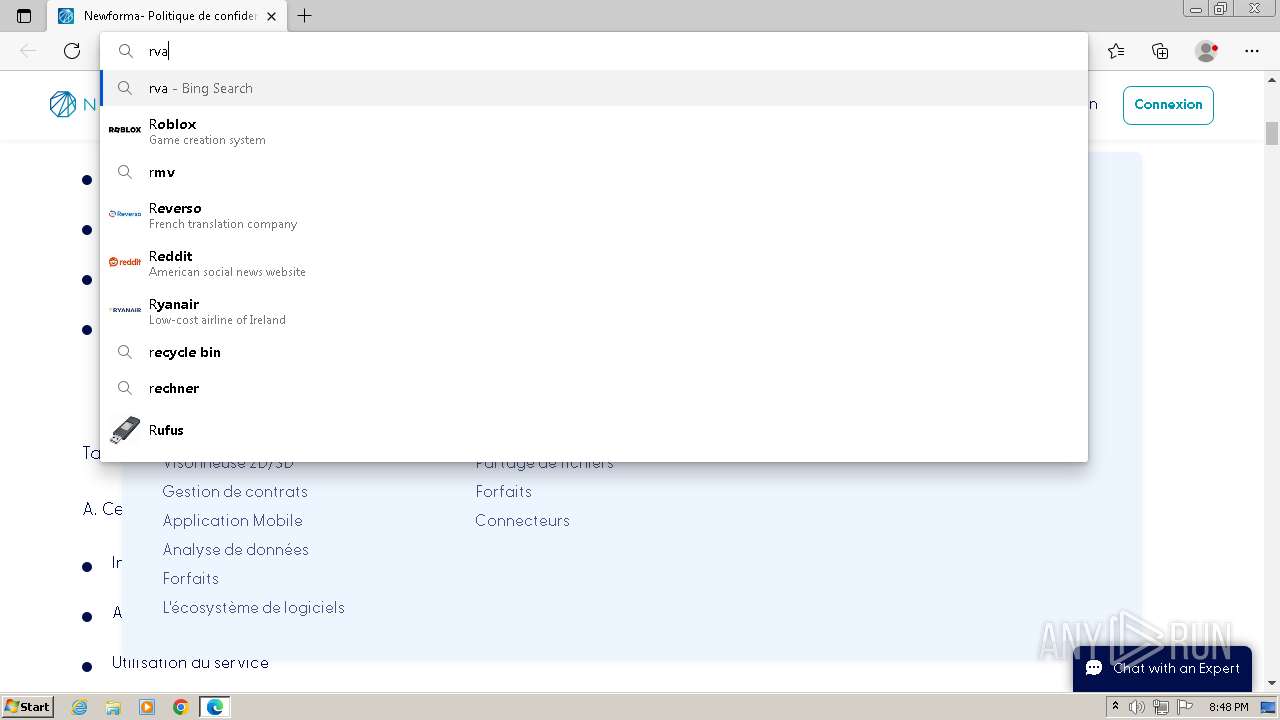Select the 'rechner' search suggestion
The image size is (1280, 720).
point(594,388)
